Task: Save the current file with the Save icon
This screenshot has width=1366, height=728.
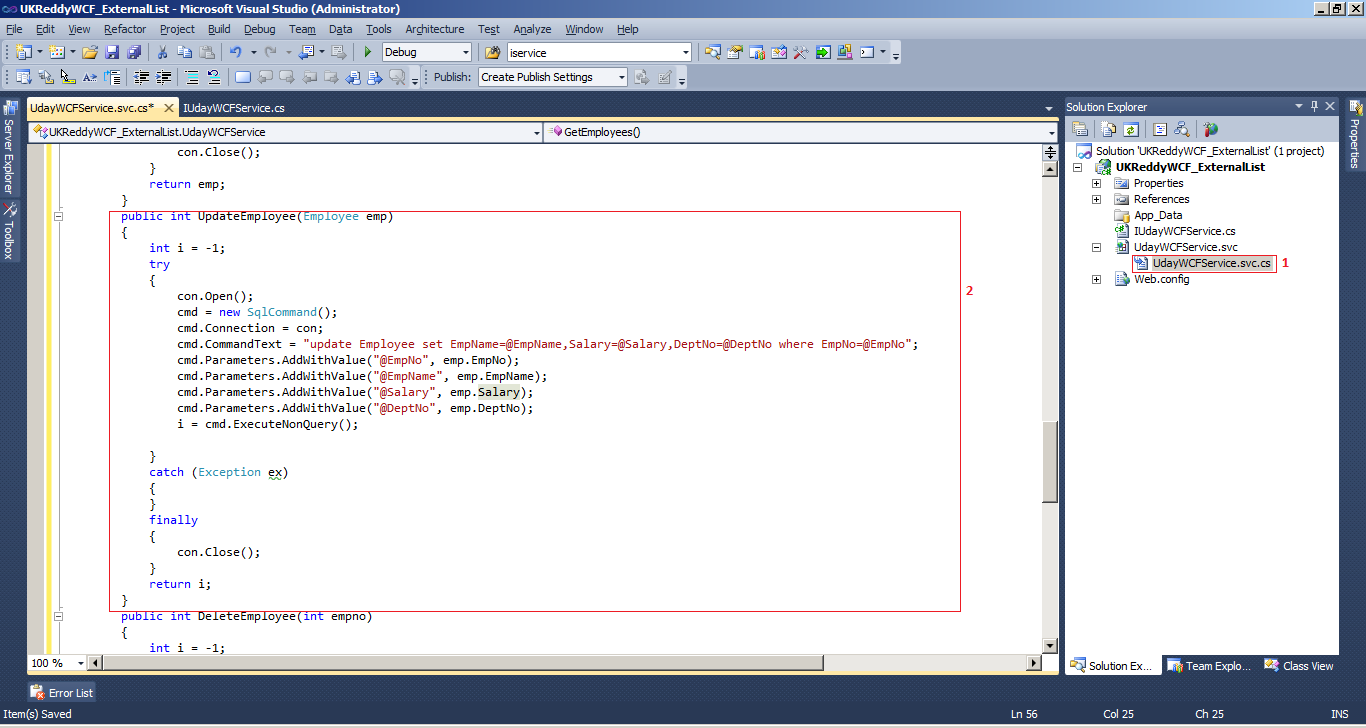Action: [x=112, y=52]
